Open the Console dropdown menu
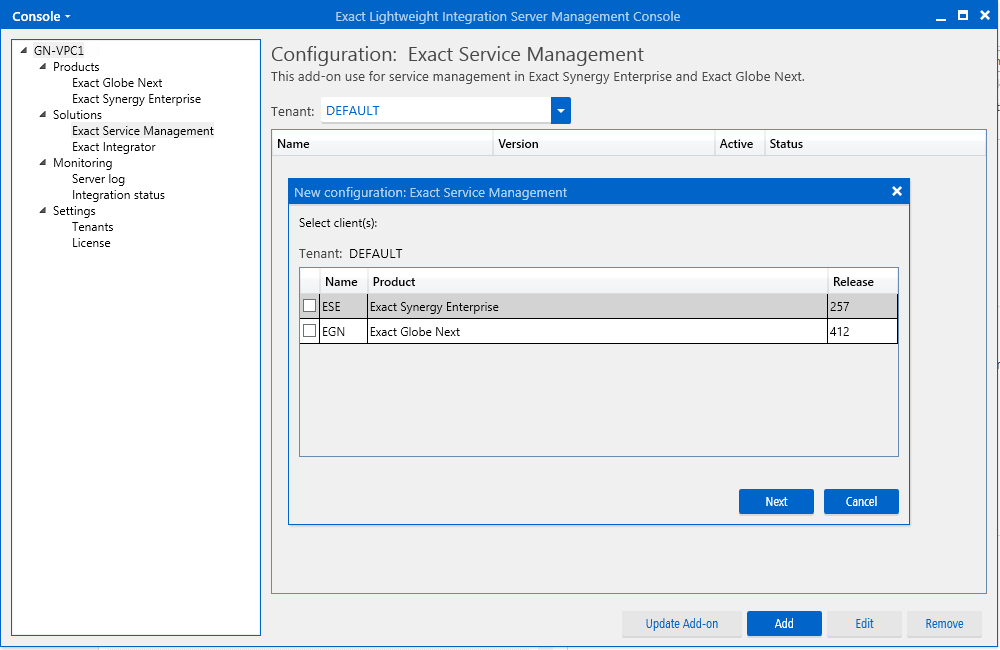 coord(41,17)
